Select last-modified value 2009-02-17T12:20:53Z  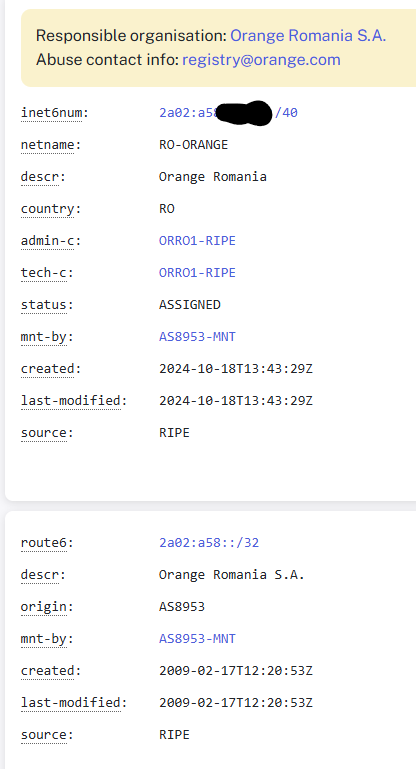coord(236,703)
